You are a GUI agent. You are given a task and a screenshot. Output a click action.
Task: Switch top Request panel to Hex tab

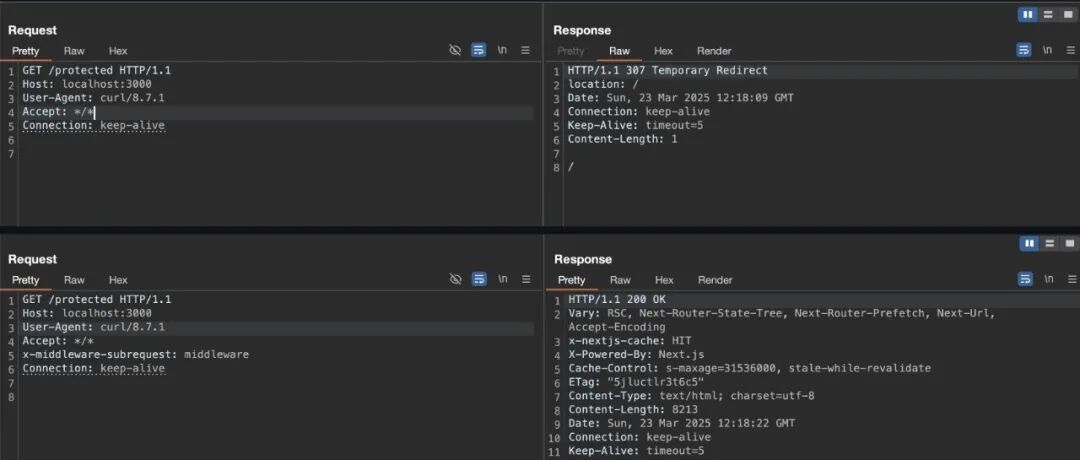(x=118, y=51)
